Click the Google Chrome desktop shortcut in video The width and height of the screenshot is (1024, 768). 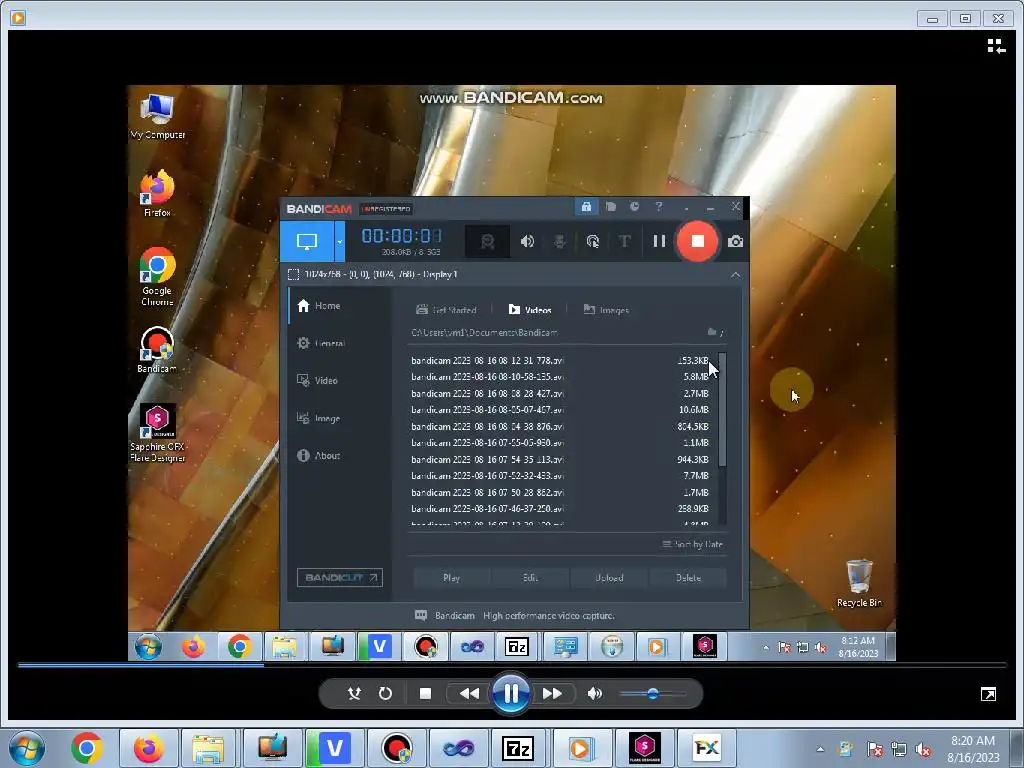[x=157, y=277]
